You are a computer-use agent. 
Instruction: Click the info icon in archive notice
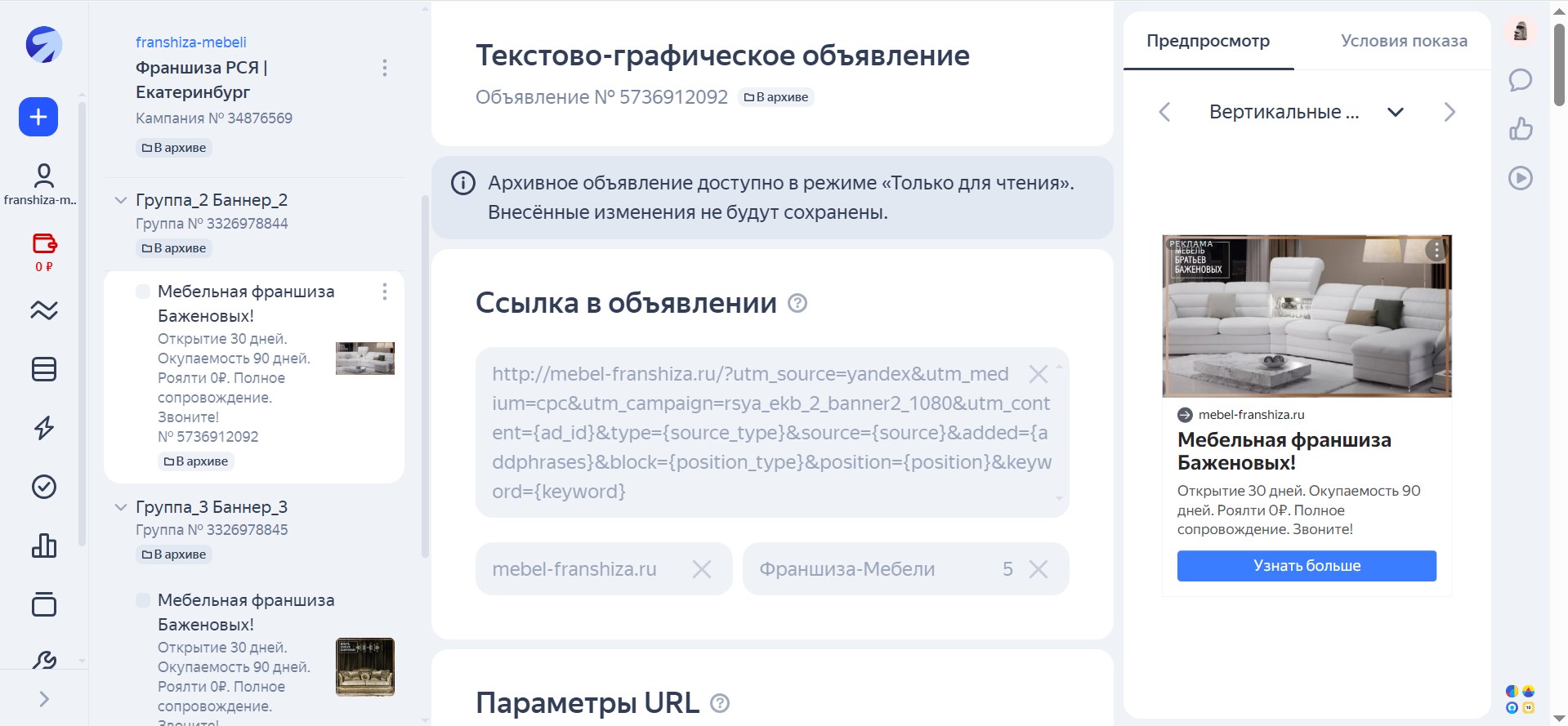click(463, 183)
